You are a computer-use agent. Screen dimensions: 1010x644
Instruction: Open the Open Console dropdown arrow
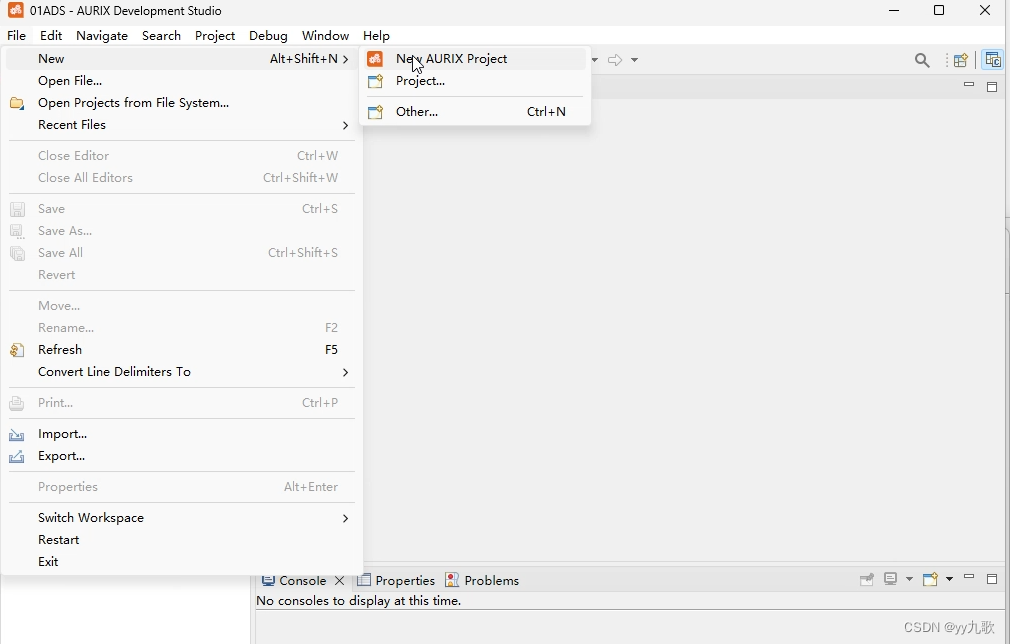[x=949, y=580]
